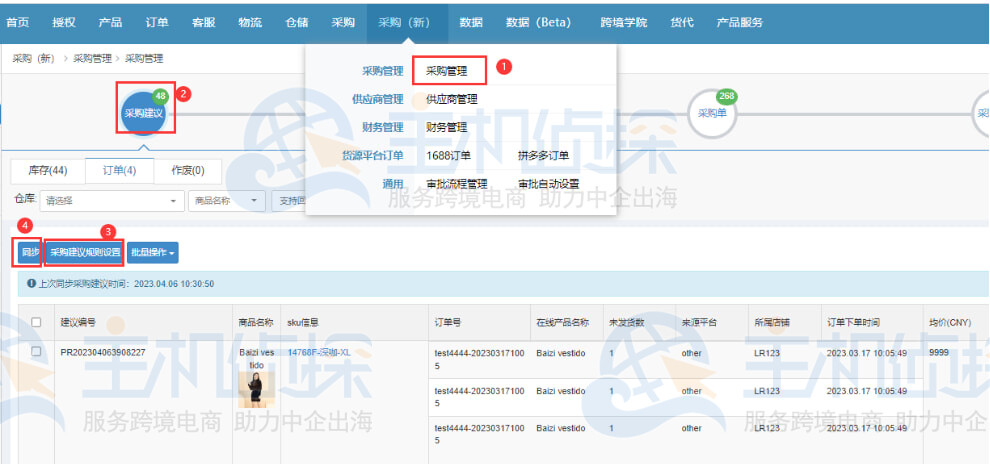Open 供应商管理 from the menu
This screenshot has width=990, height=464.
451,99
